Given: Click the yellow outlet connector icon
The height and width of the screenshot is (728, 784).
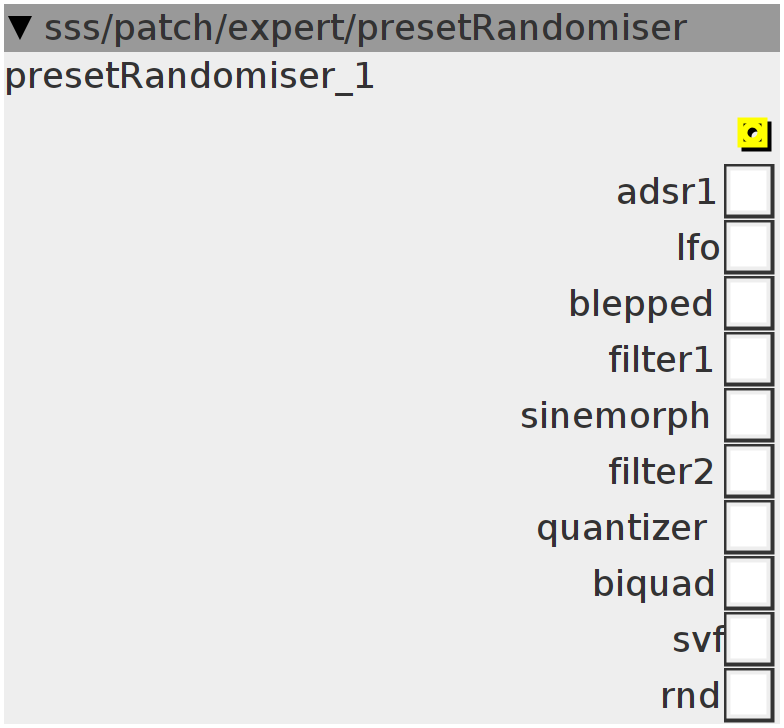Looking at the screenshot, I should point(754,134).
